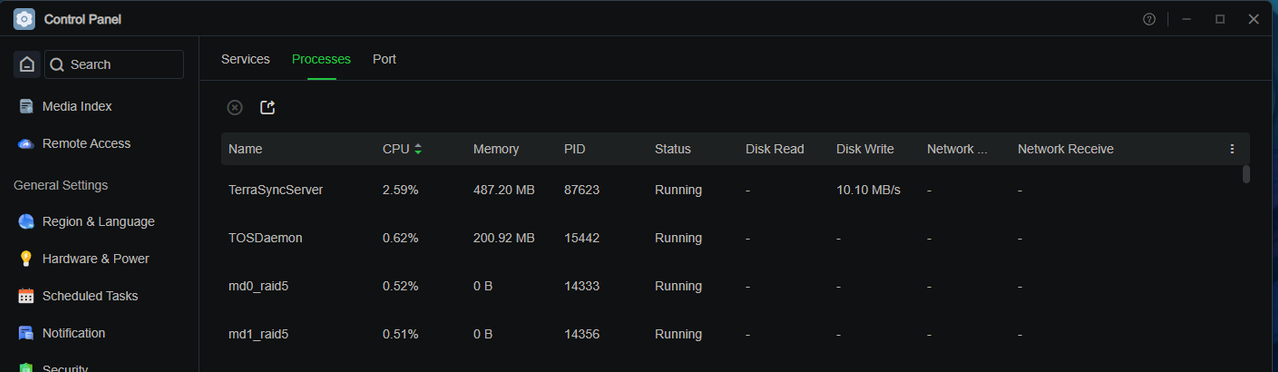Screen dimensions: 1278x372
Task: Sort by Disk Write column header
Action: pyautogui.click(x=865, y=149)
